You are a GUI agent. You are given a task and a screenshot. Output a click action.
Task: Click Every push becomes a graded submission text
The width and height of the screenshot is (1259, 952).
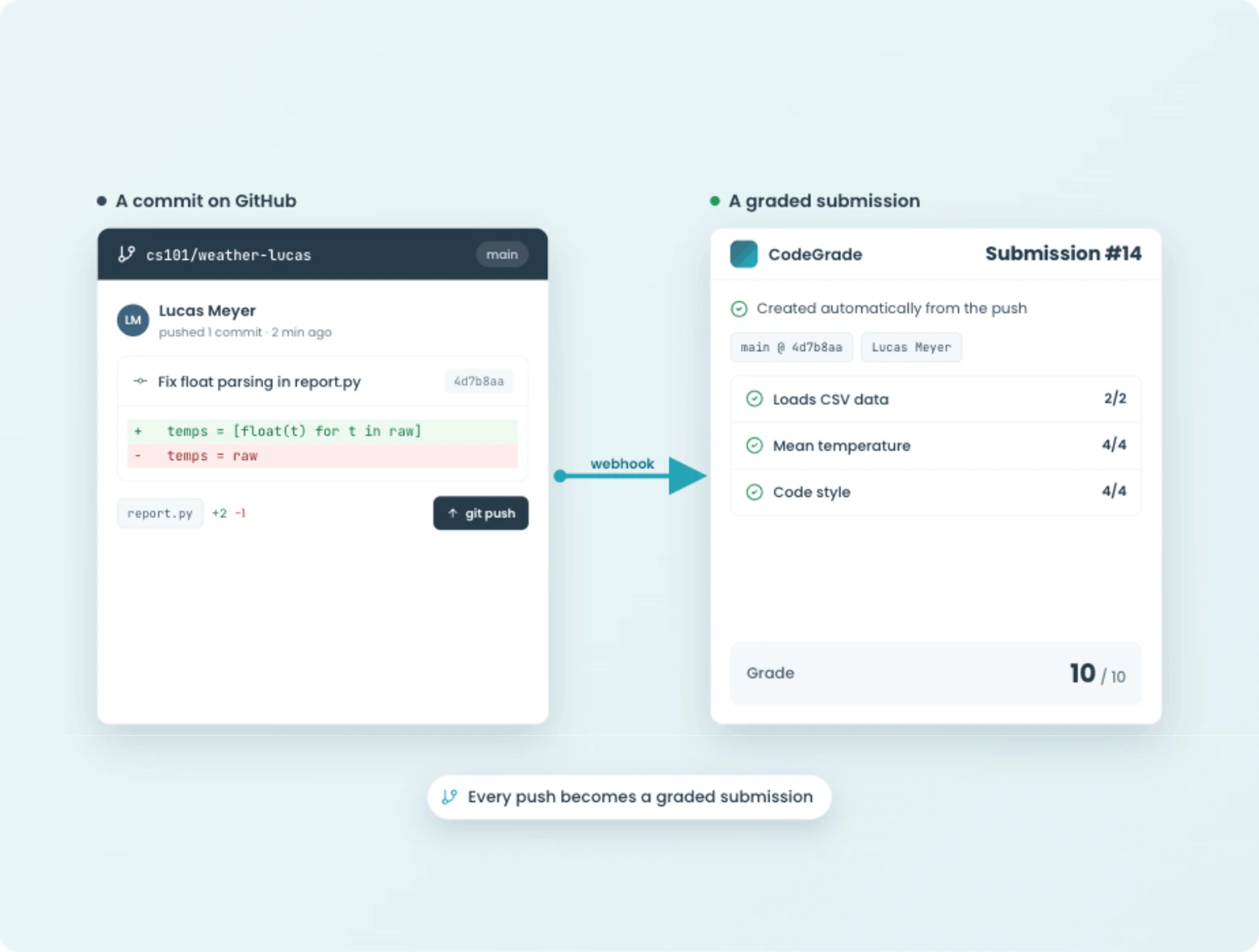tap(640, 797)
